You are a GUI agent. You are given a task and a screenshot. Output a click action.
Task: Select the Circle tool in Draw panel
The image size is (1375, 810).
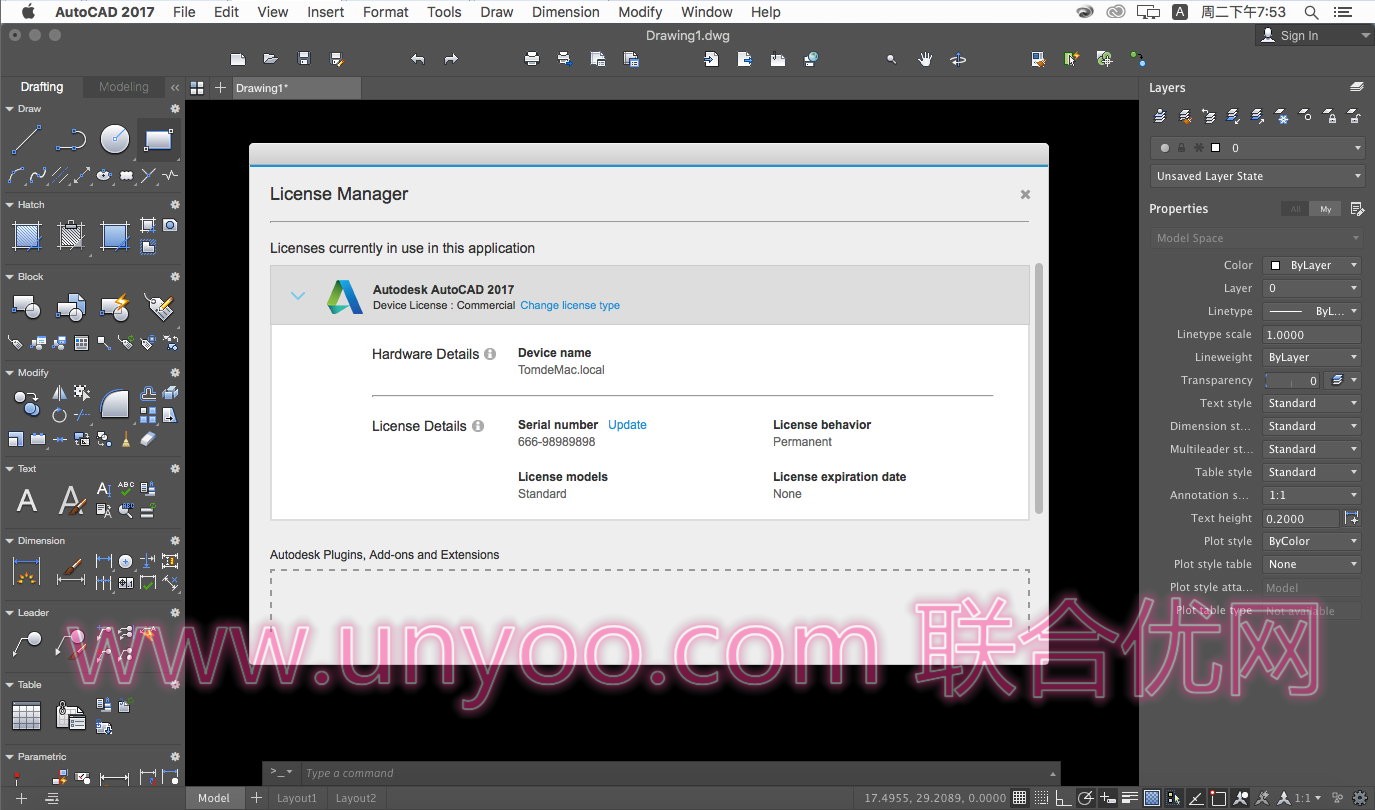coord(115,139)
